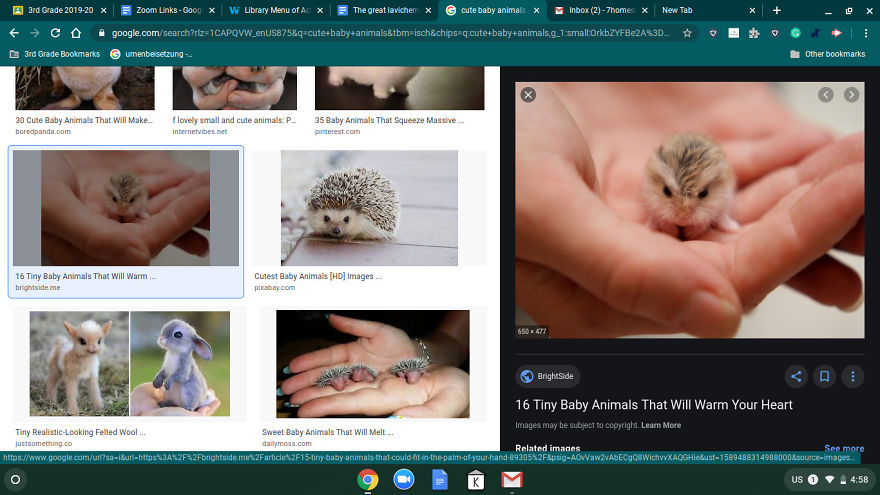Go to previous image in preview
This screenshot has height=495, width=880.
[x=825, y=95]
